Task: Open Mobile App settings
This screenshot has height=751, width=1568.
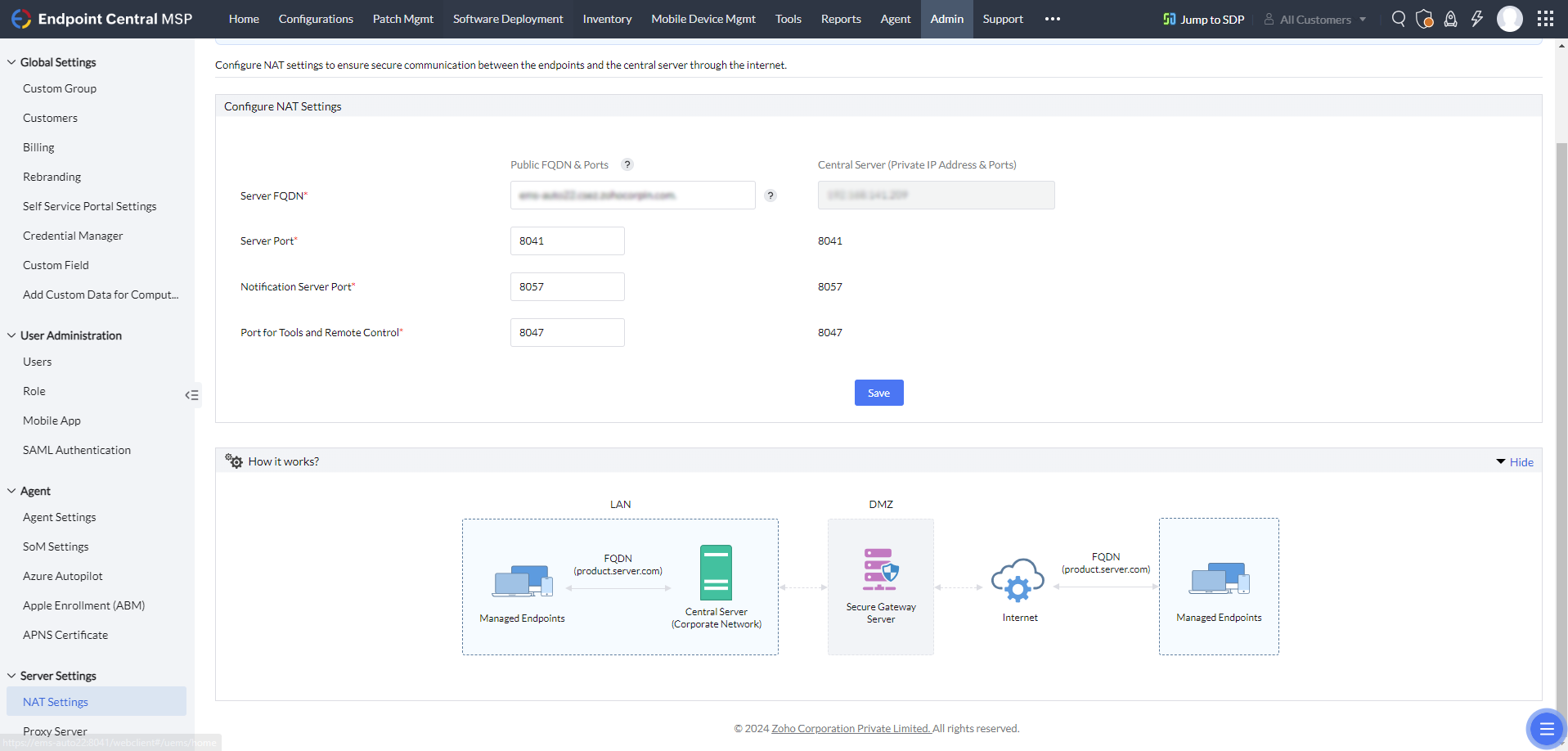Action: pos(52,420)
